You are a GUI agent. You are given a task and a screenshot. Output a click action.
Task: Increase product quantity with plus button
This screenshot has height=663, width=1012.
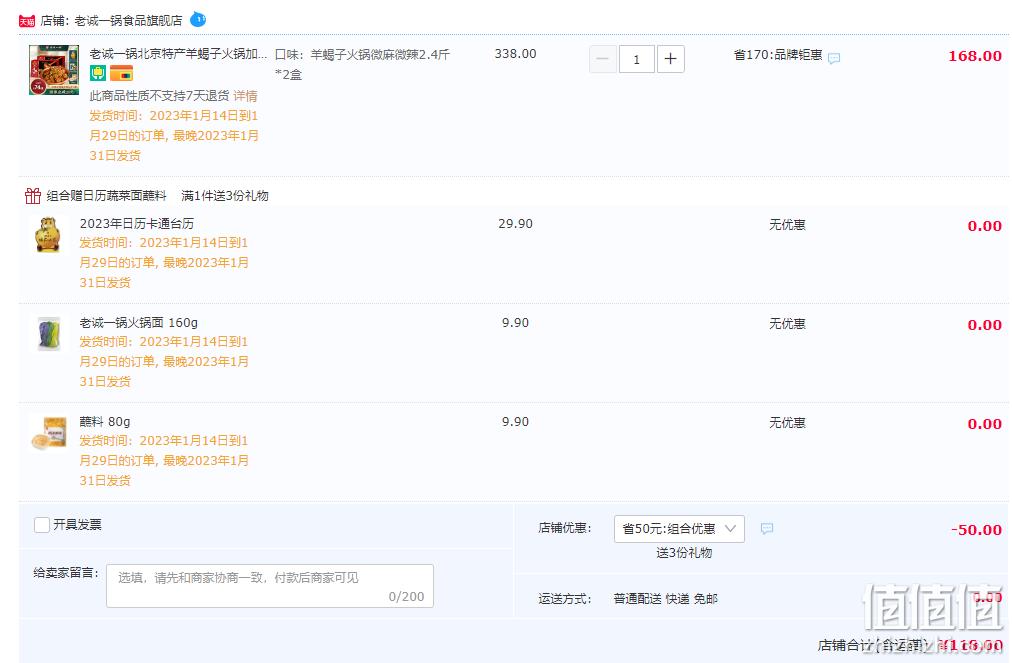pos(671,59)
